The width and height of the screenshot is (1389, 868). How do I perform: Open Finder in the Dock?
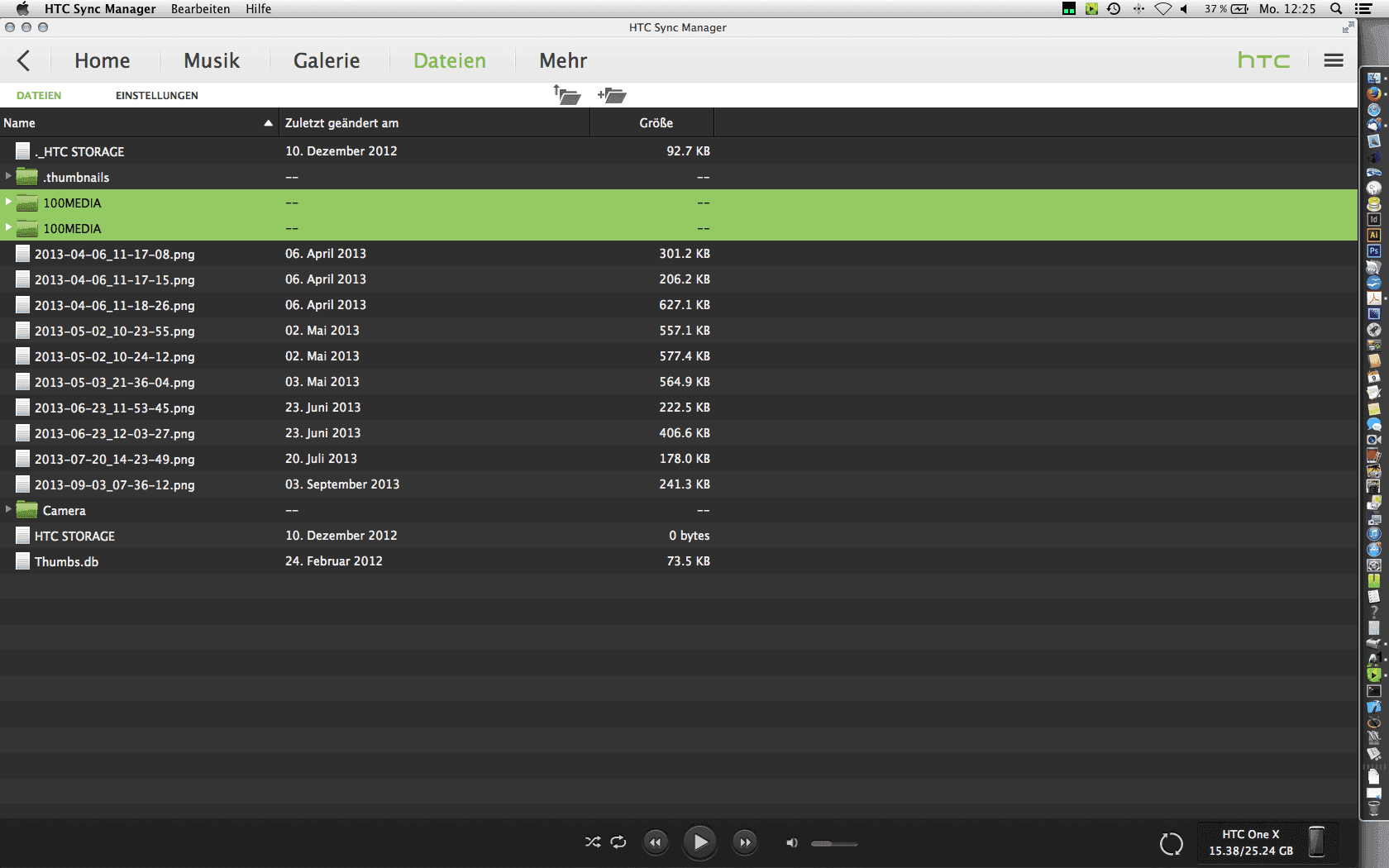[x=1374, y=78]
